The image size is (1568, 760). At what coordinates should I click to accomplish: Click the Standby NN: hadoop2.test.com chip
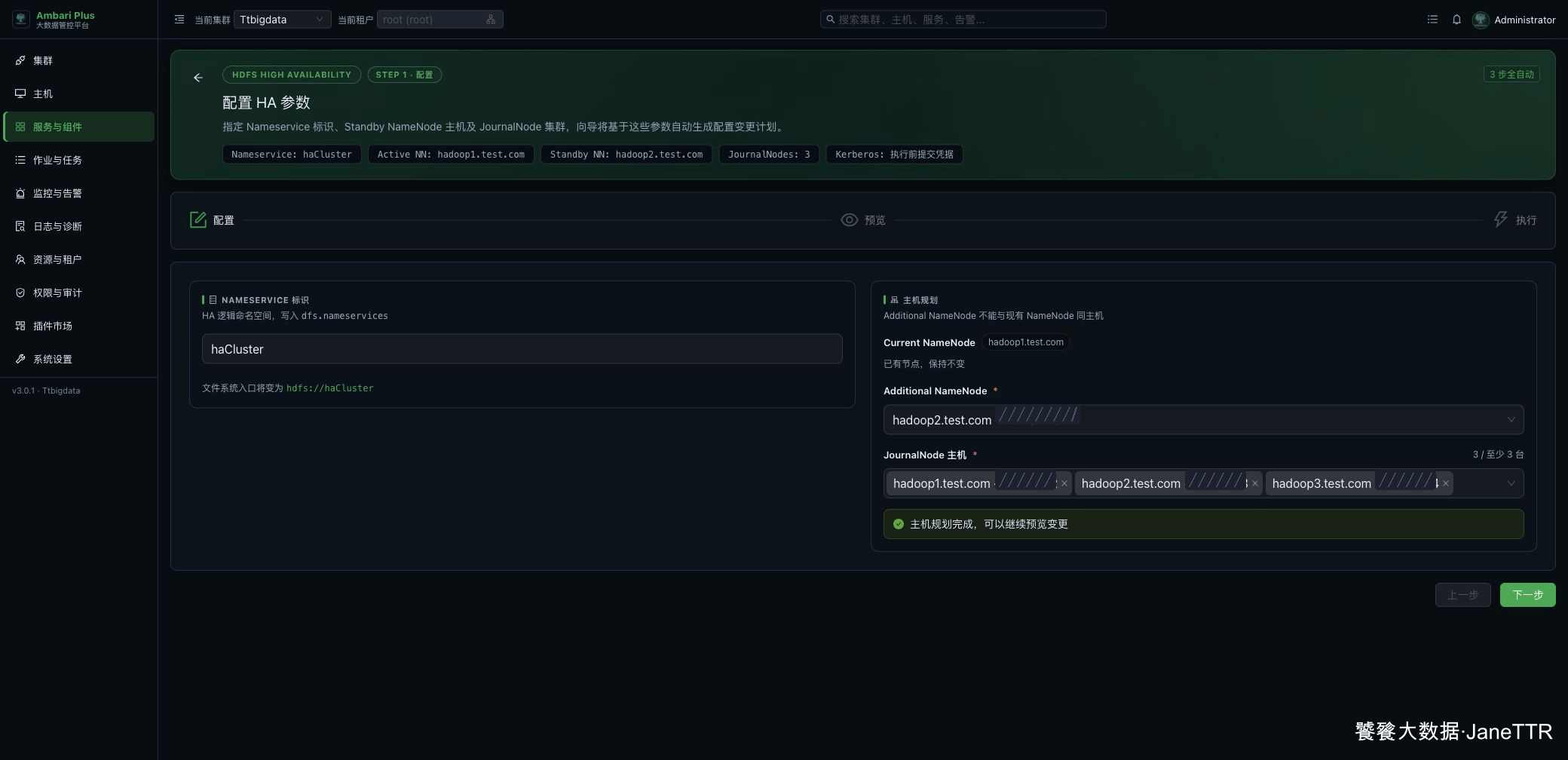[x=626, y=155]
